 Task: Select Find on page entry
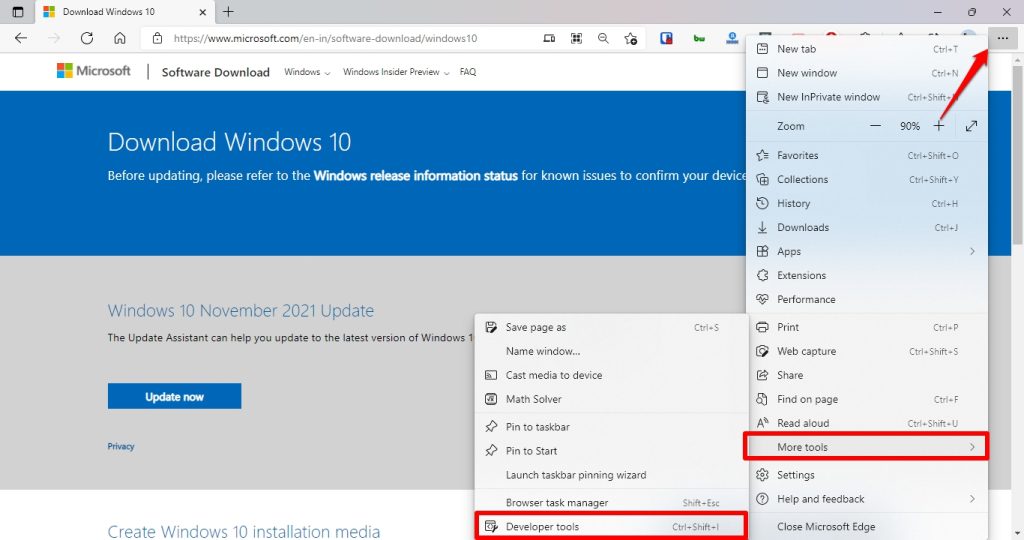point(866,400)
